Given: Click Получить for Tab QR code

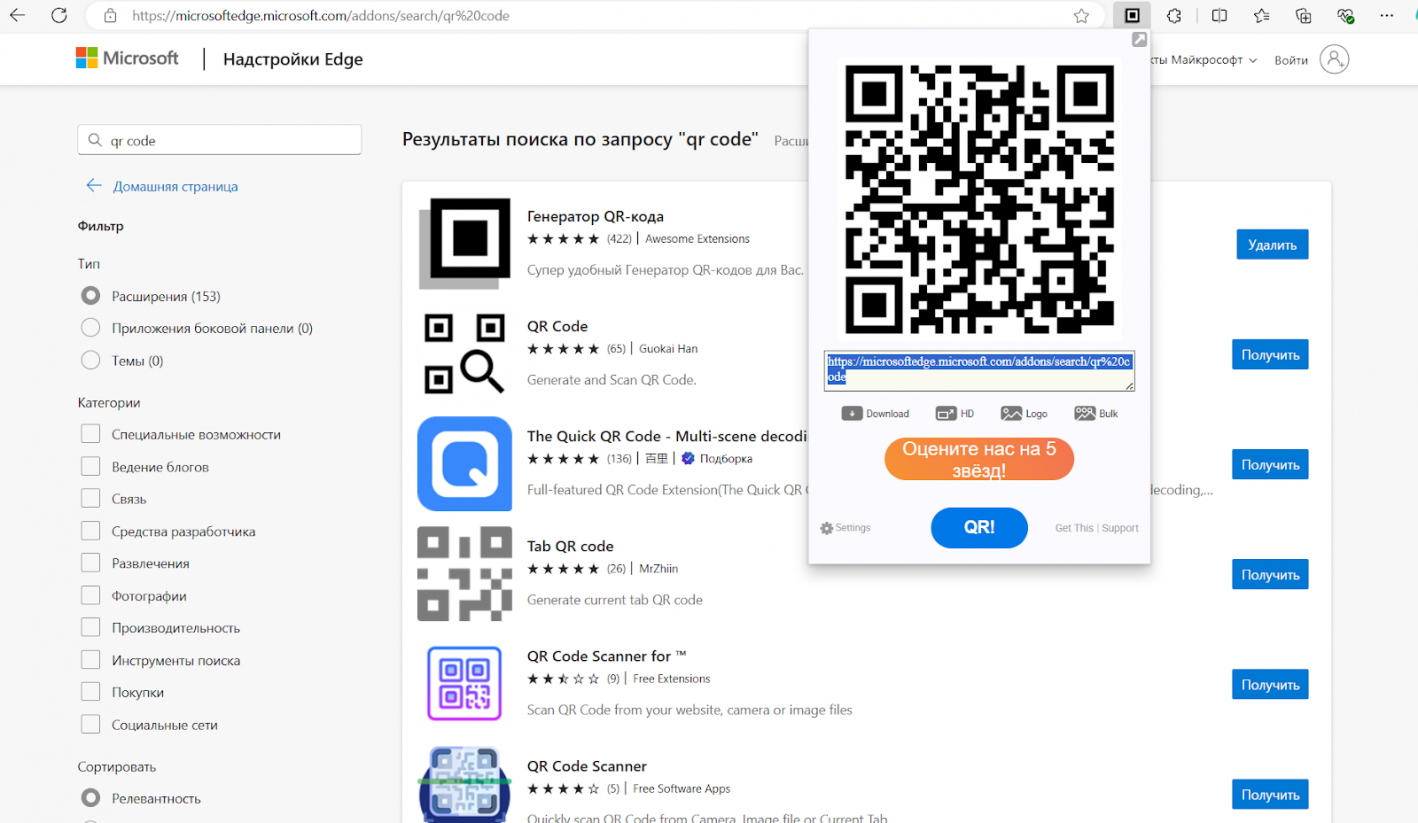Looking at the screenshot, I should pos(1270,574).
